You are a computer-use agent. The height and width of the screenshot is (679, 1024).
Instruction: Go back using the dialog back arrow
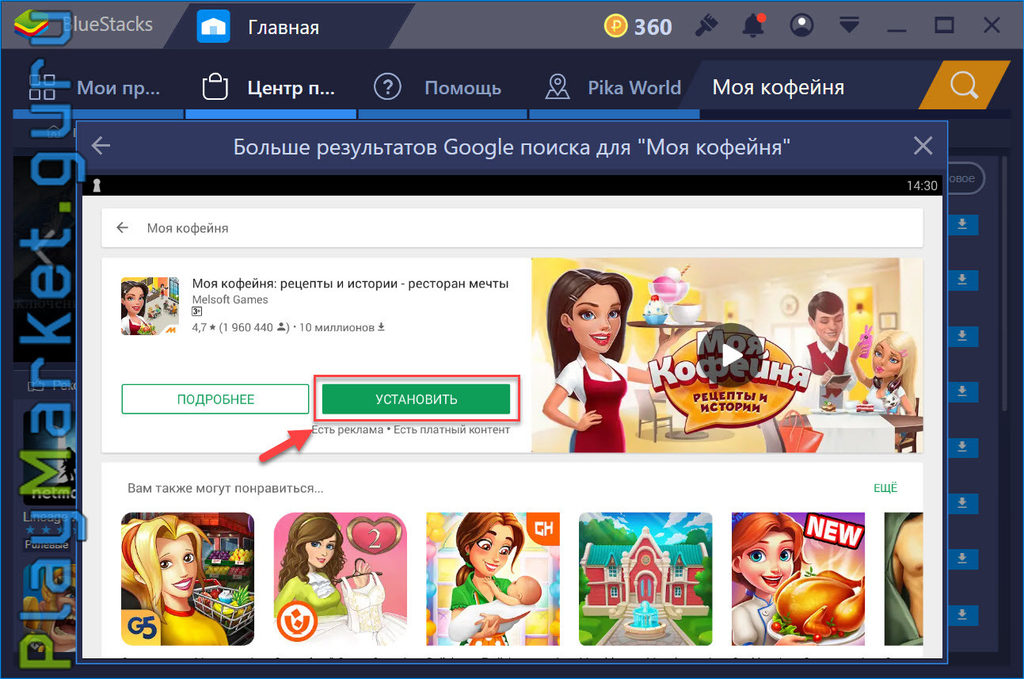[101, 145]
